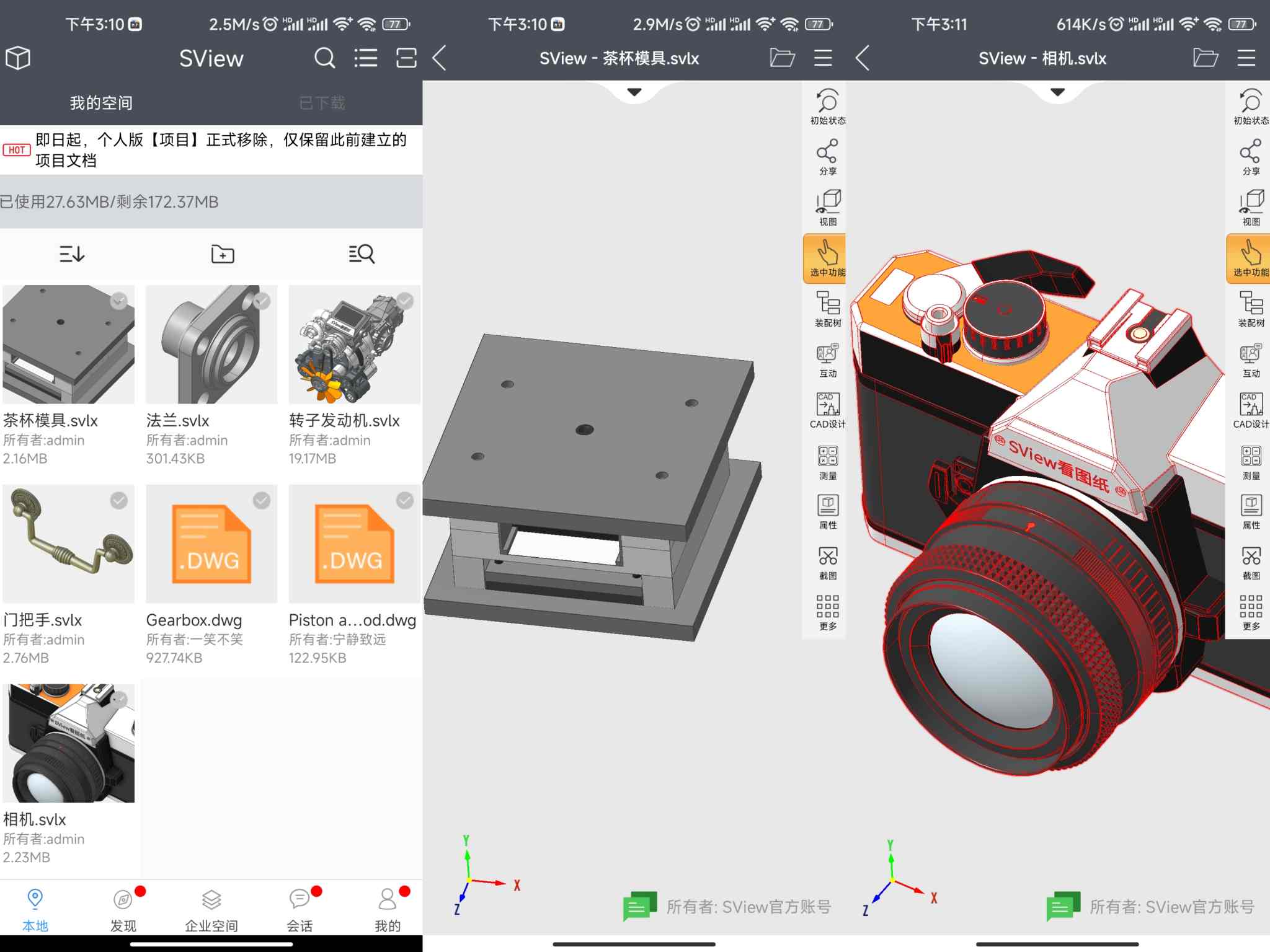
Task: Tick the select circle on Piston a...od.dwg
Action: pyautogui.click(x=405, y=500)
